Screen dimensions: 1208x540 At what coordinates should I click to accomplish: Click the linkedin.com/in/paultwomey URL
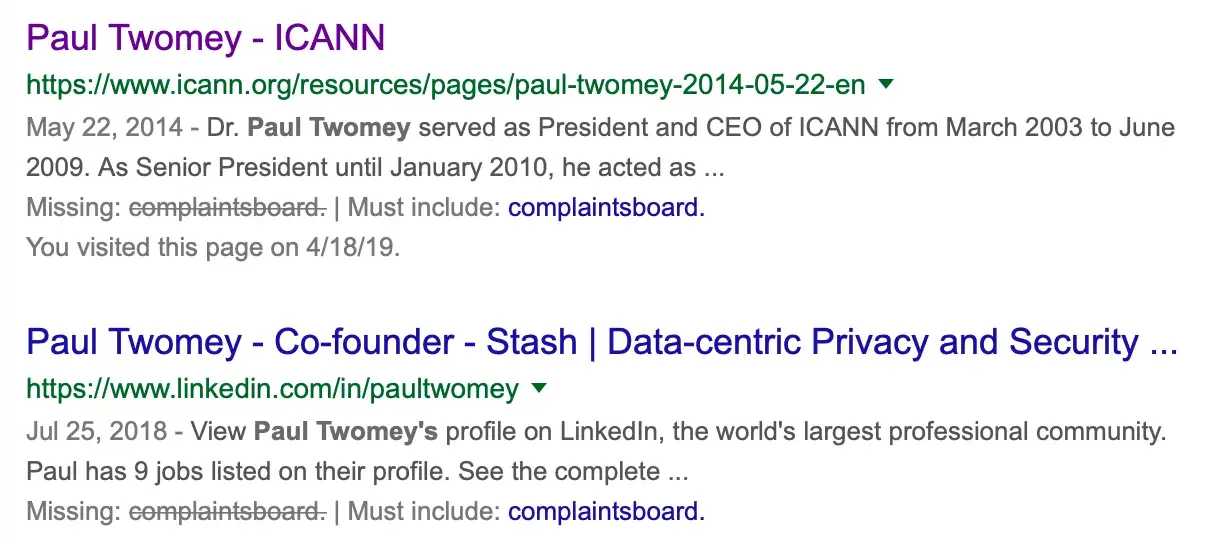tap(272, 389)
